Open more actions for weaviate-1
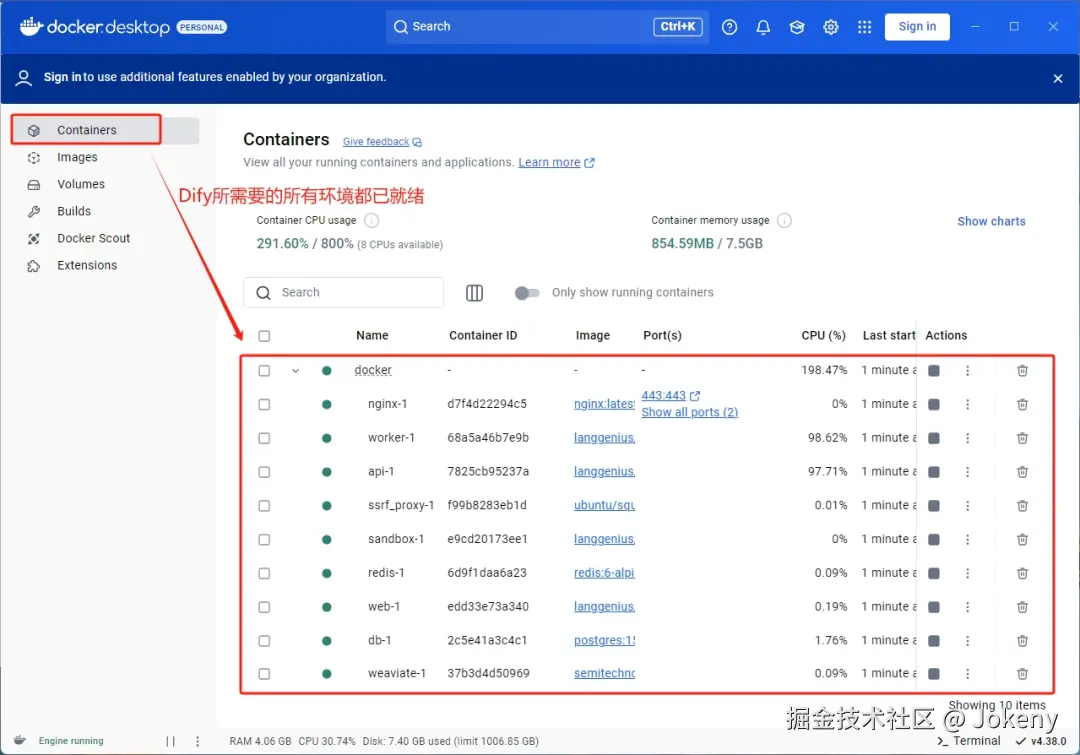 (x=968, y=674)
